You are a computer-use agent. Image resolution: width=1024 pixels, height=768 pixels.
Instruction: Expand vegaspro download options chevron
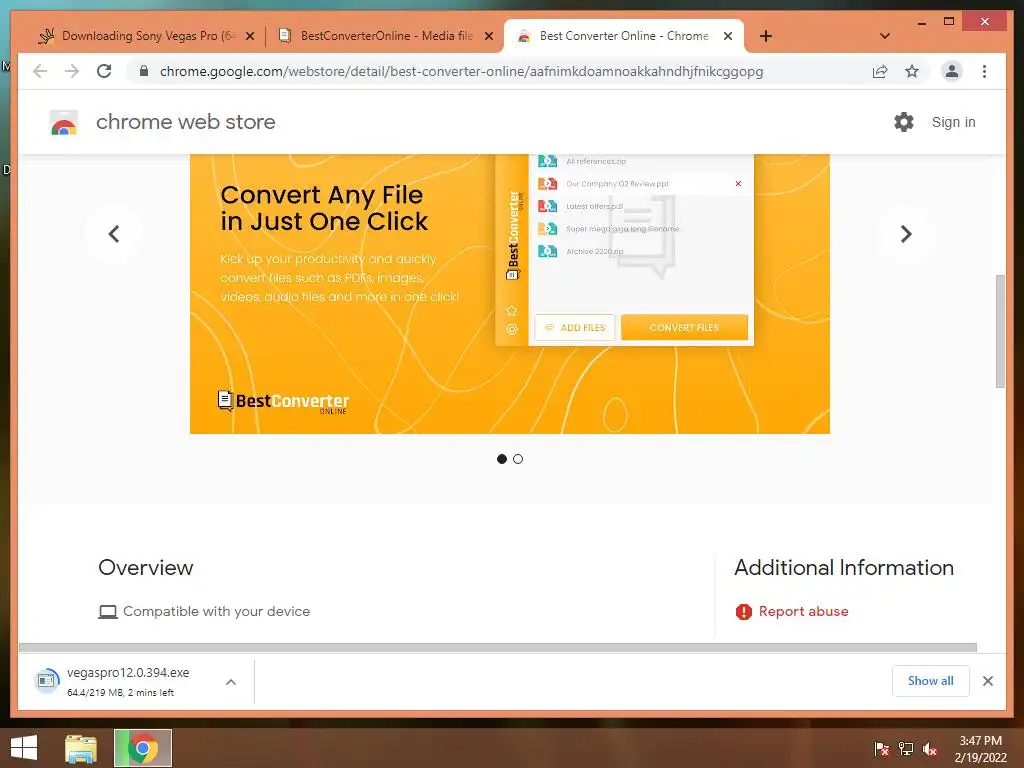(x=231, y=682)
